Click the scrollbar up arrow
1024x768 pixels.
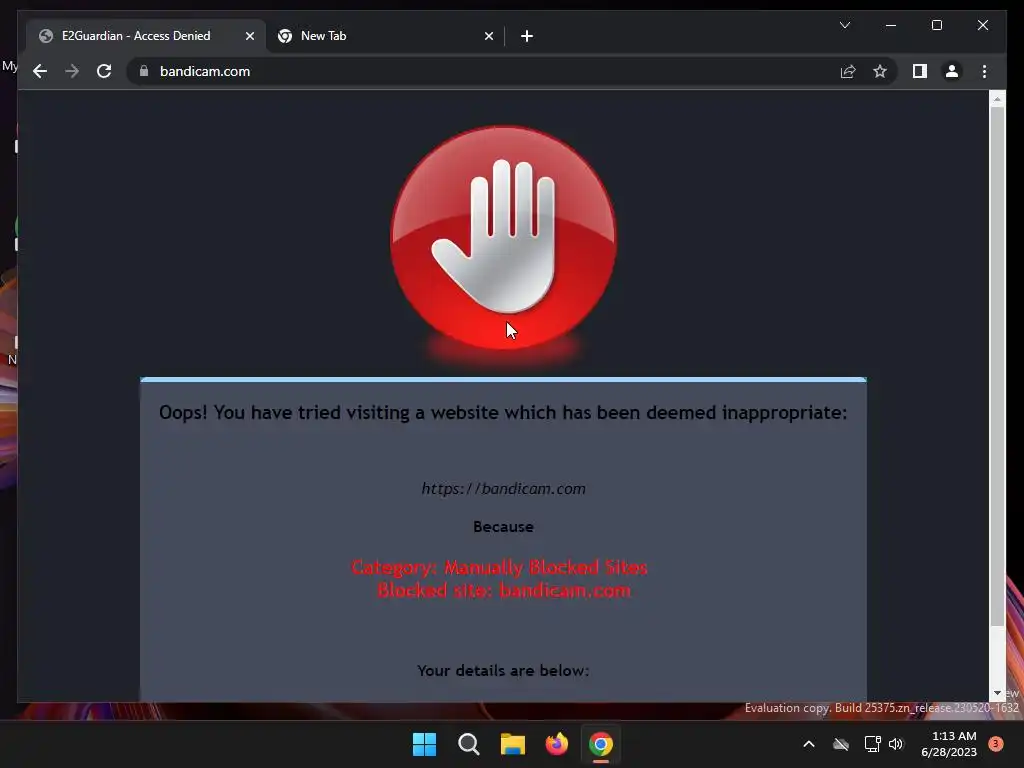click(x=997, y=99)
